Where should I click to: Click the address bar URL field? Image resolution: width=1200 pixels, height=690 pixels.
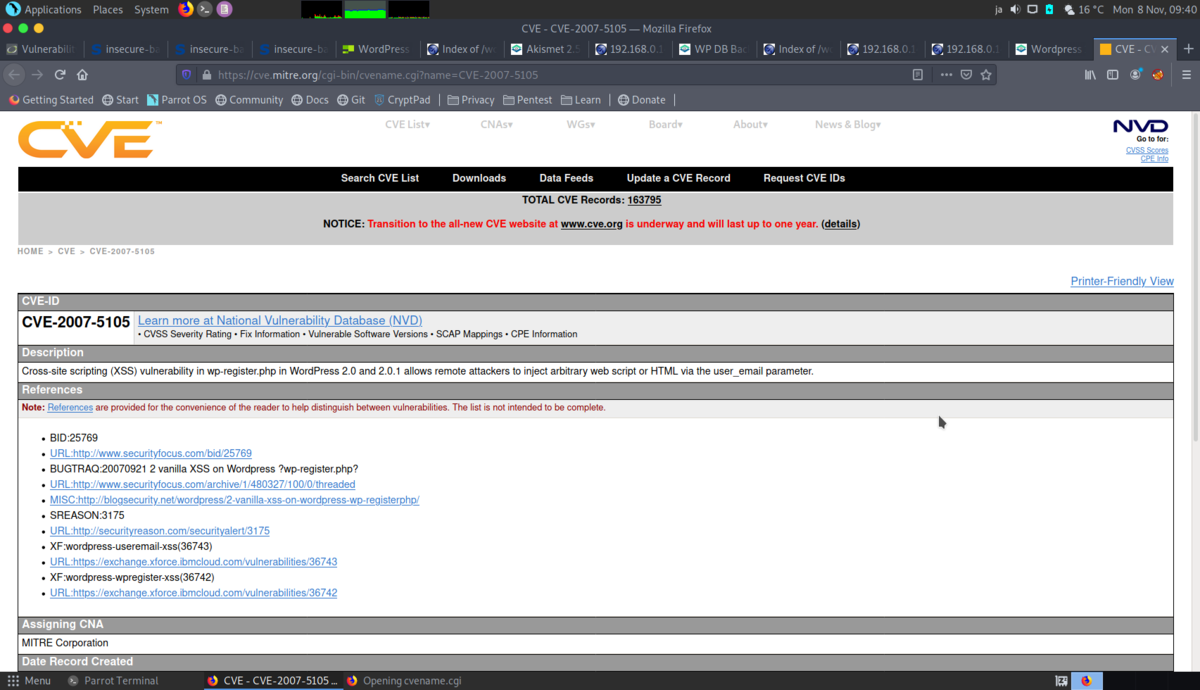coord(560,75)
